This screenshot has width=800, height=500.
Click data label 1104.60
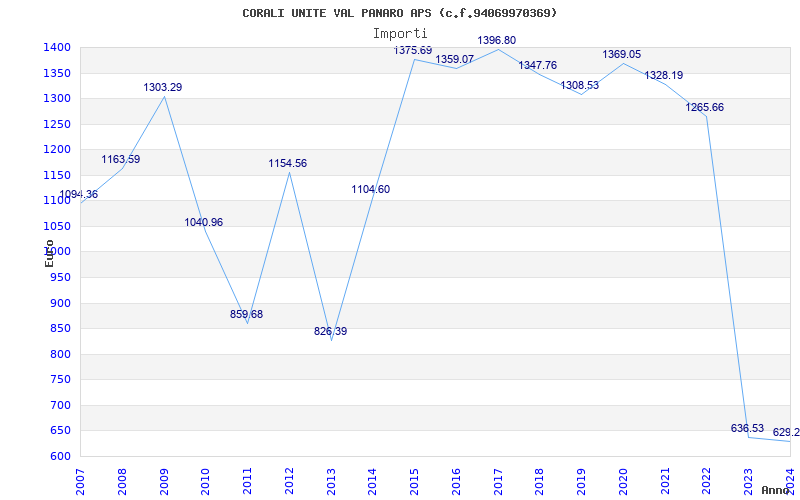370,189
